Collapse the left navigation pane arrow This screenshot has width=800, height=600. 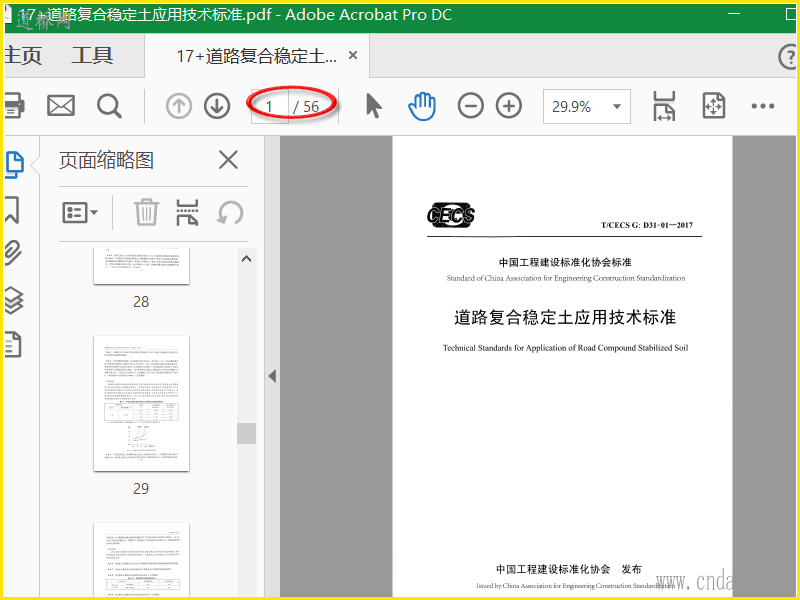[x=272, y=377]
